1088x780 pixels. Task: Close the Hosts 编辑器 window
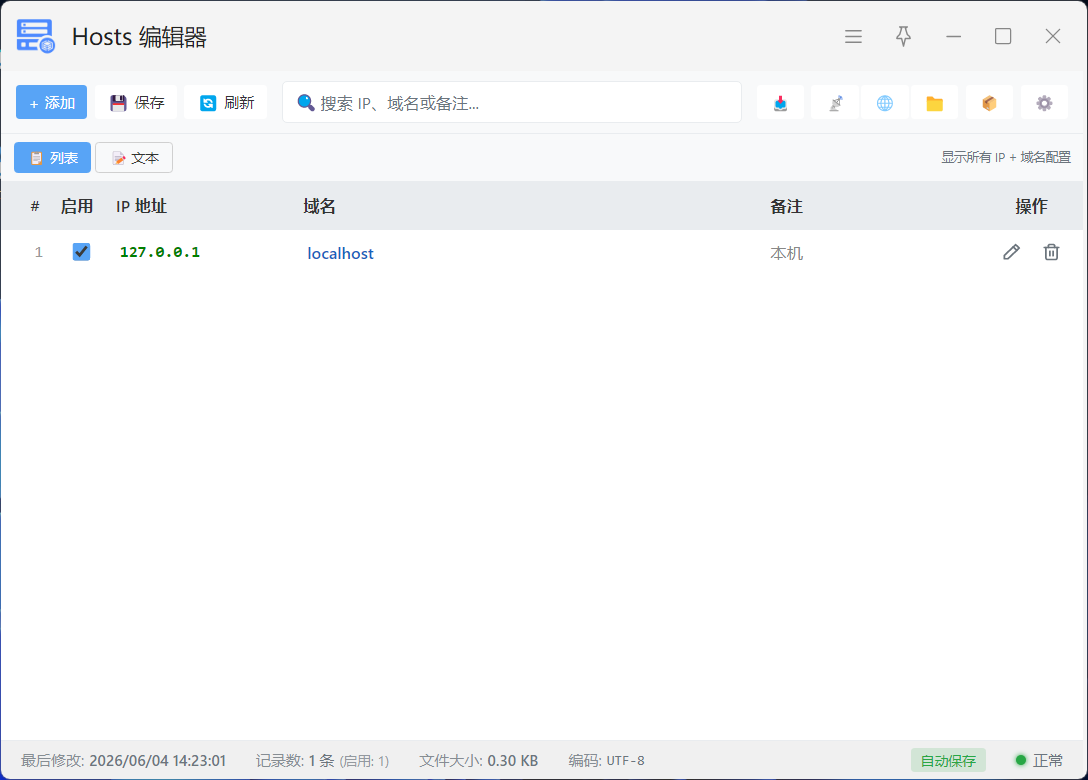pyautogui.click(x=1053, y=36)
